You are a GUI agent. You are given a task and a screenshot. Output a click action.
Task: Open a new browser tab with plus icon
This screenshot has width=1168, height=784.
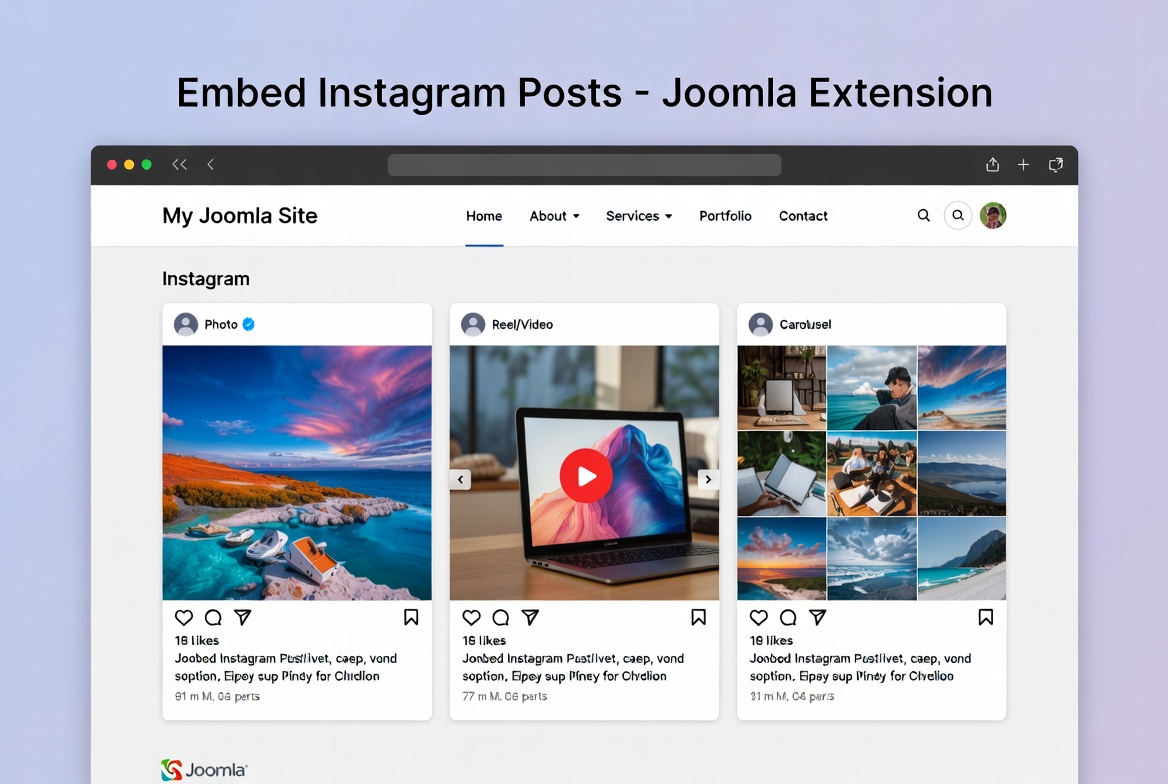(1023, 165)
